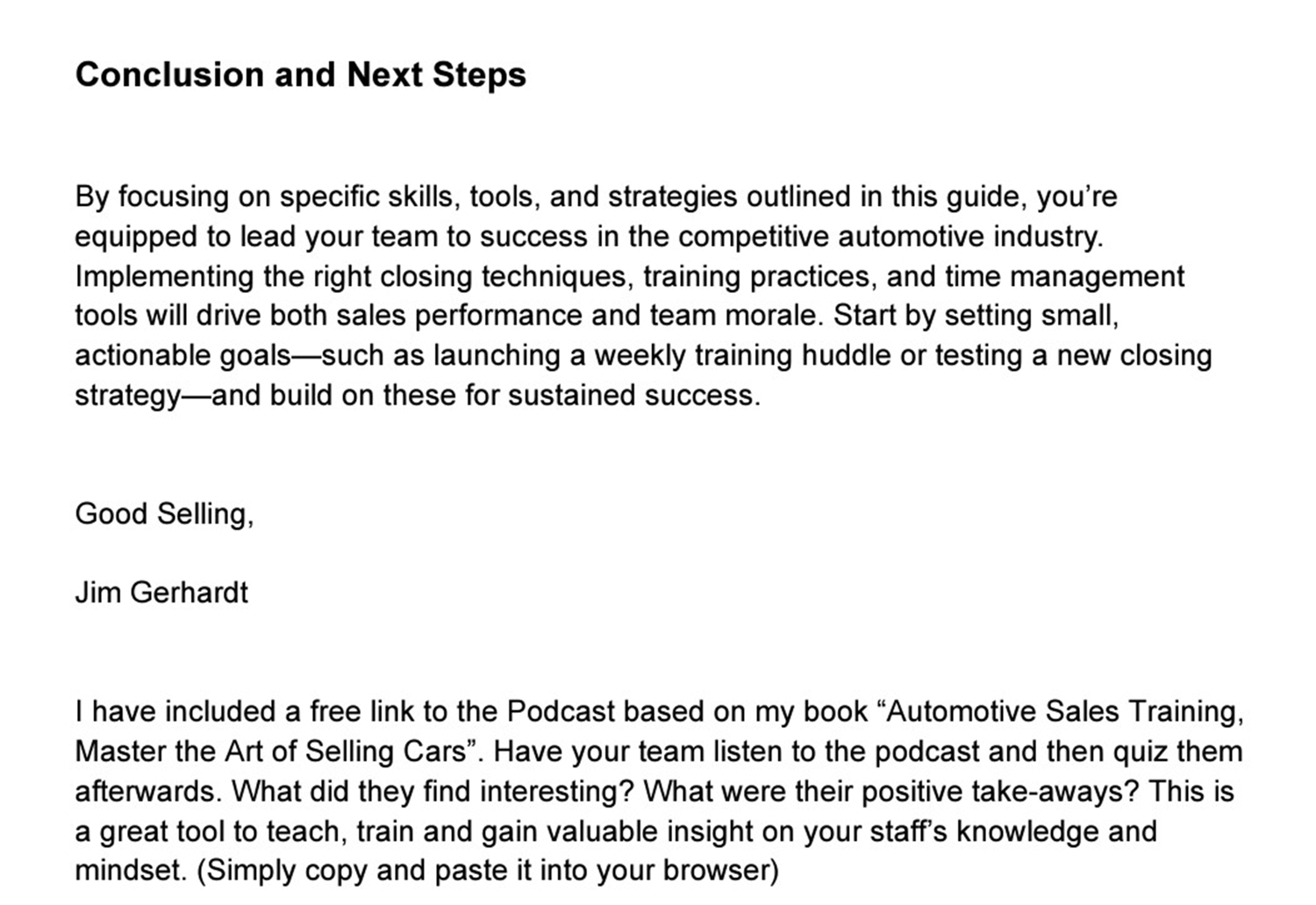Click the book title text "Automotive Sales Training"
Image resolution: width=1316 pixels, height=905 pixels.
point(1063,711)
